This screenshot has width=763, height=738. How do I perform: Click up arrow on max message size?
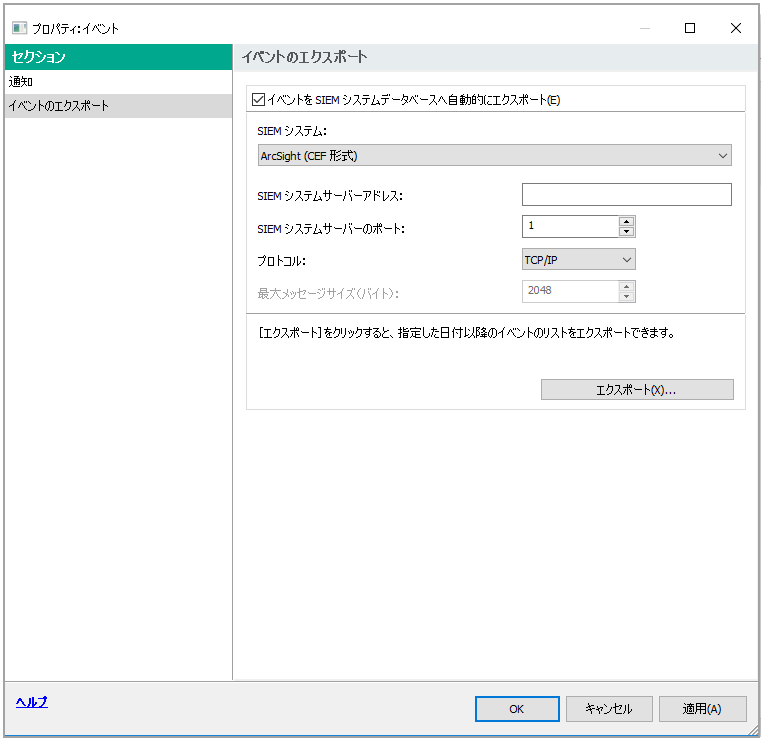click(x=627, y=286)
